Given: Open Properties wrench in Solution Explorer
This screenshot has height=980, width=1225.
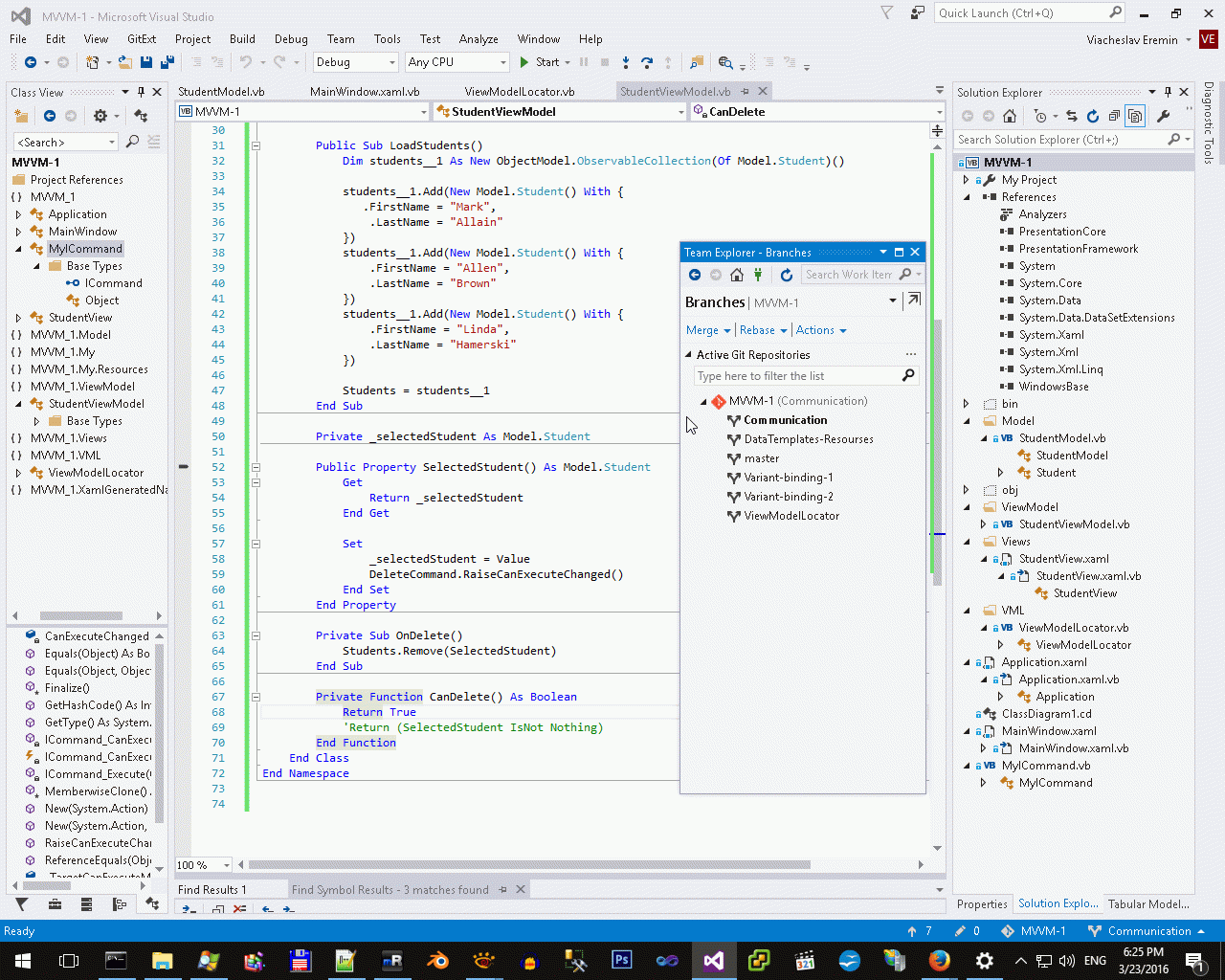Looking at the screenshot, I should (x=1163, y=117).
